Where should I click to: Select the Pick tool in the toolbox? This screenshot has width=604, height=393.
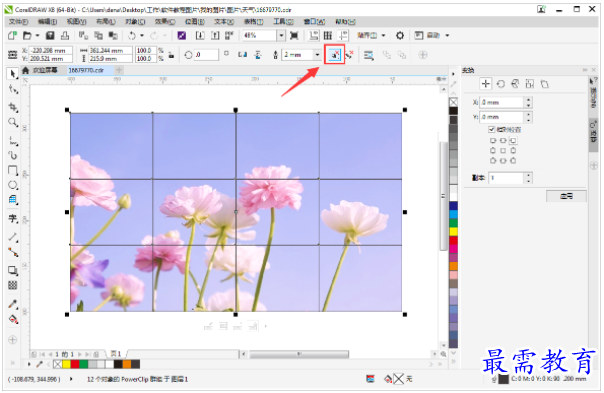click(13, 73)
